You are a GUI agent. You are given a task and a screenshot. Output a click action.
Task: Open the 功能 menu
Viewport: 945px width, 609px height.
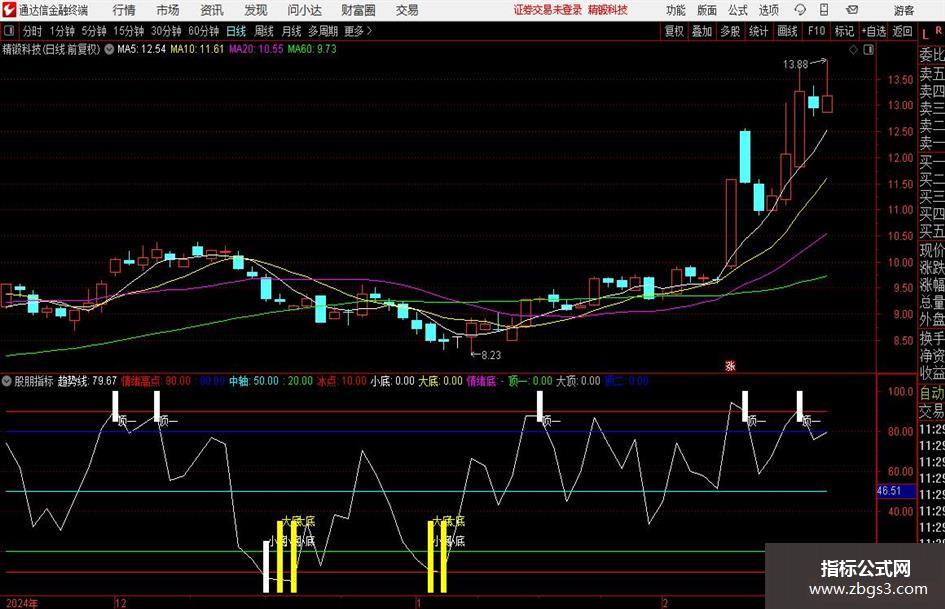point(676,10)
